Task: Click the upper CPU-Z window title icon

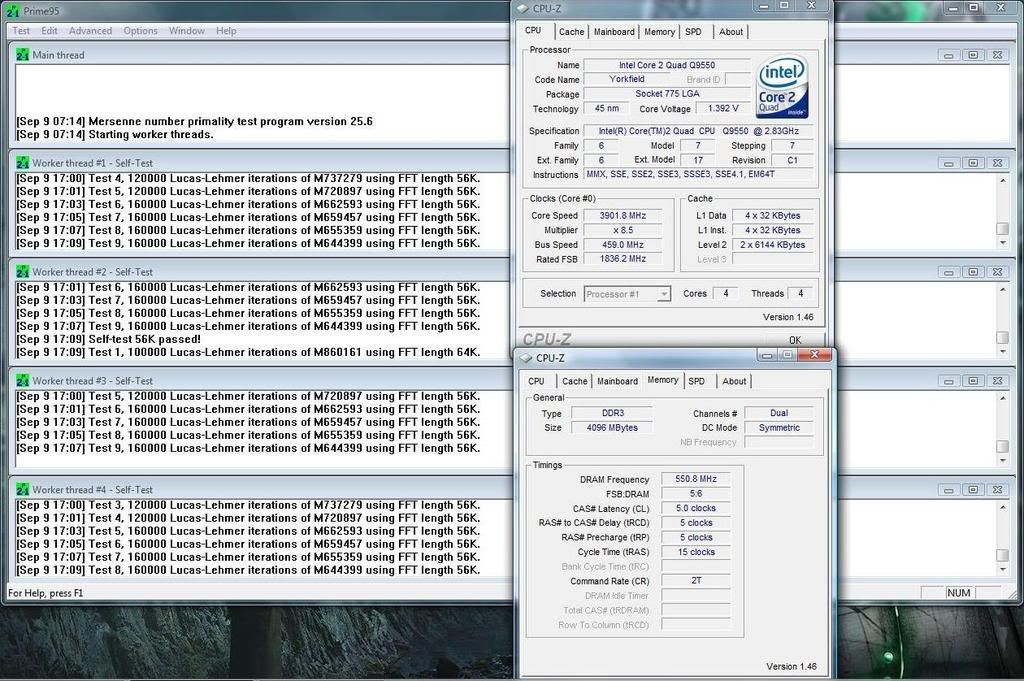Action: click(522, 8)
